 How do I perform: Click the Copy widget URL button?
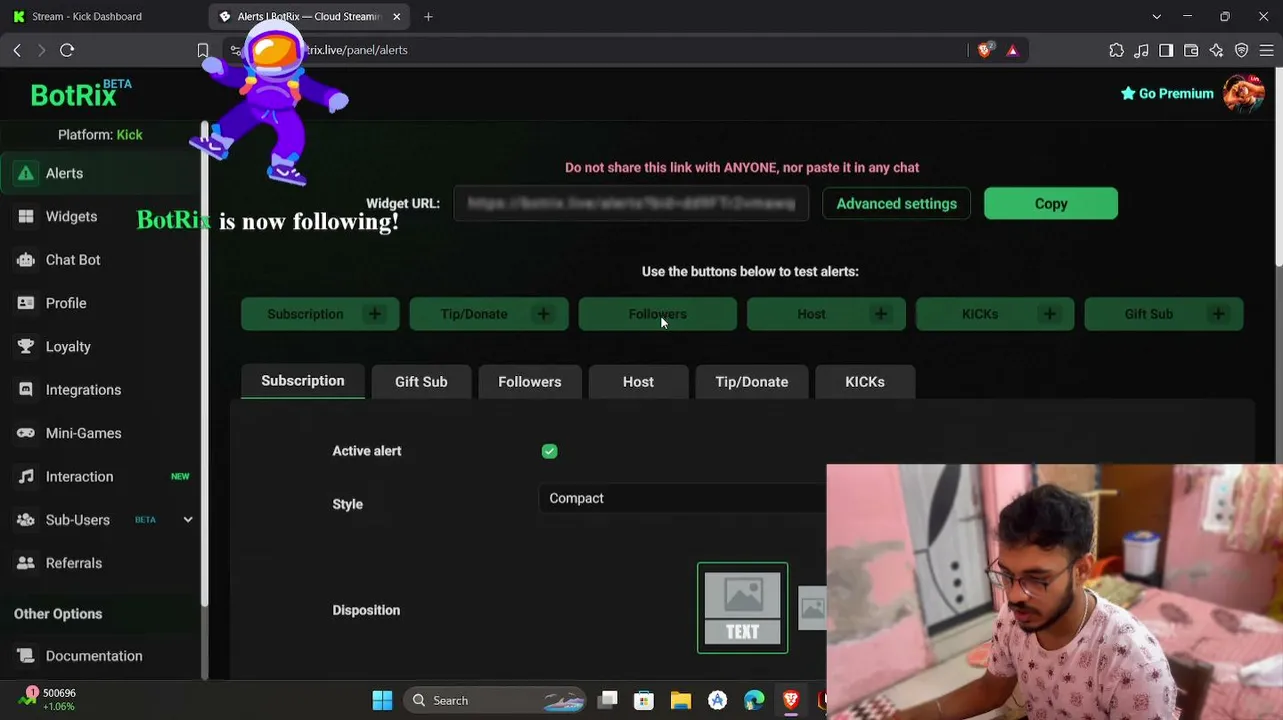click(x=1051, y=203)
